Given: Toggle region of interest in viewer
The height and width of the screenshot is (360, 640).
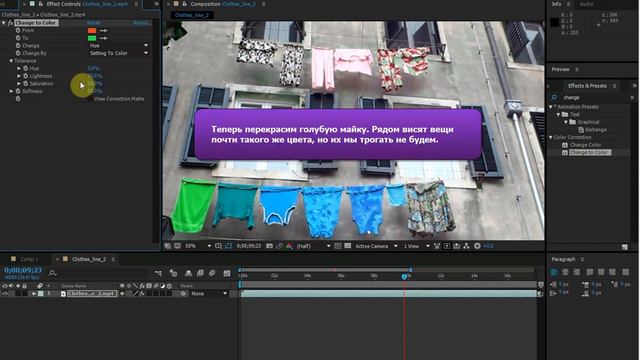Looking at the screenshot, I should 338,246.
